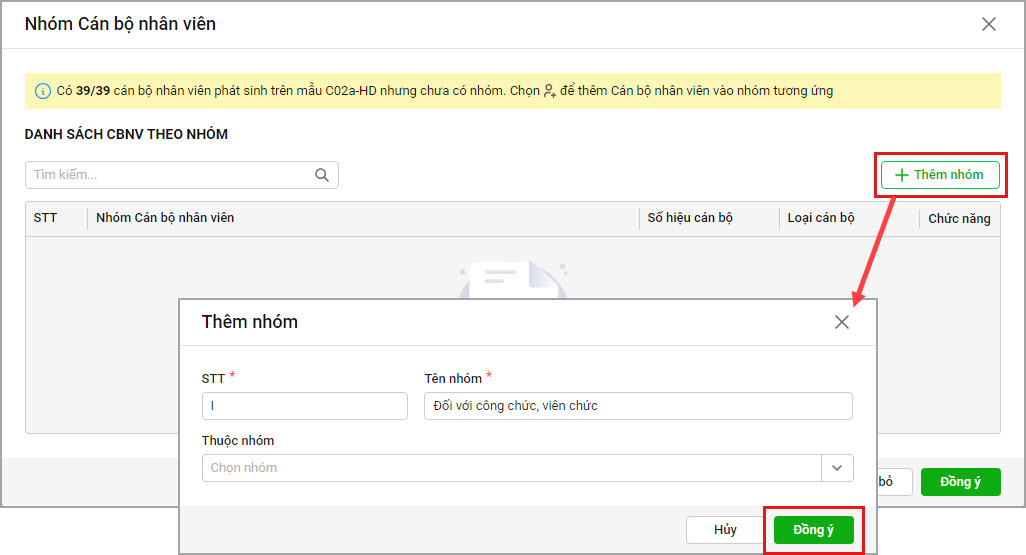
Task: Click Đồng ý in the main dialog footer
Action: tap(960, 482)
